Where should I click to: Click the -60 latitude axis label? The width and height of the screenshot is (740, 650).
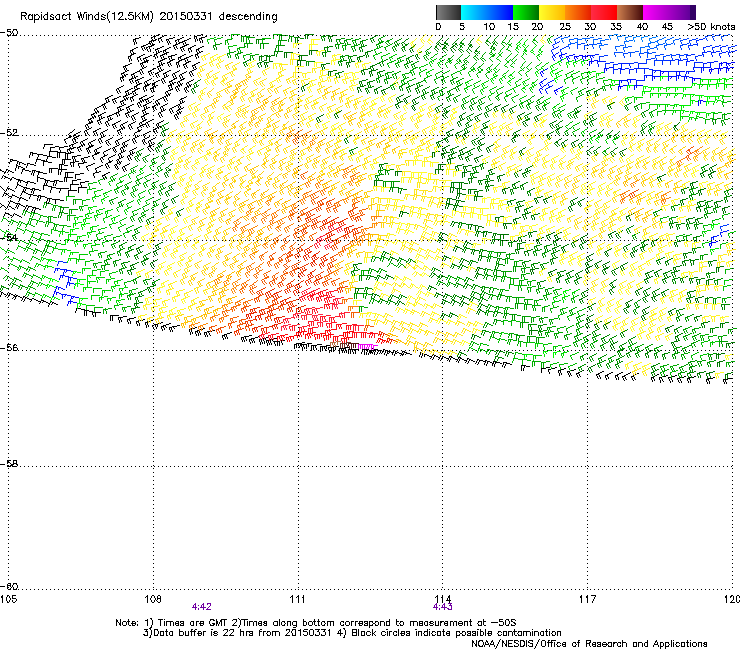9,587
